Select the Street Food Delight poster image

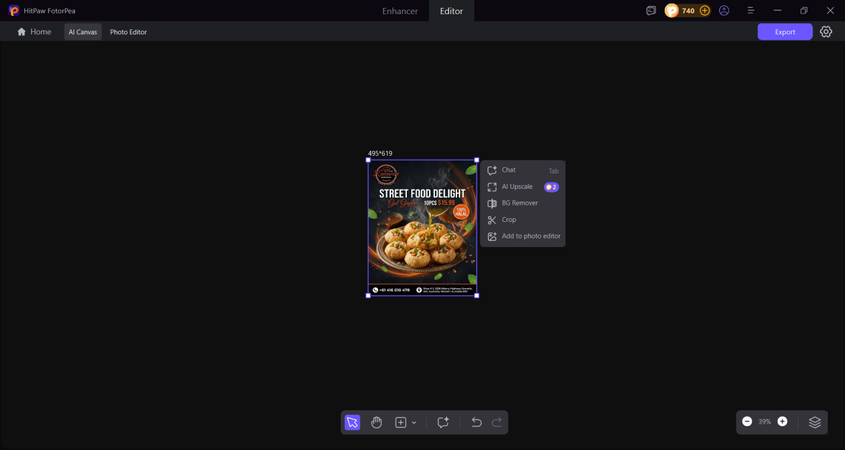point(422,228)
